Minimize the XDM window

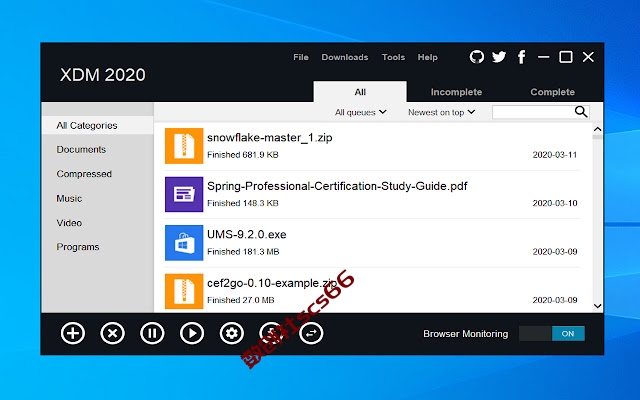click(543, 57)
